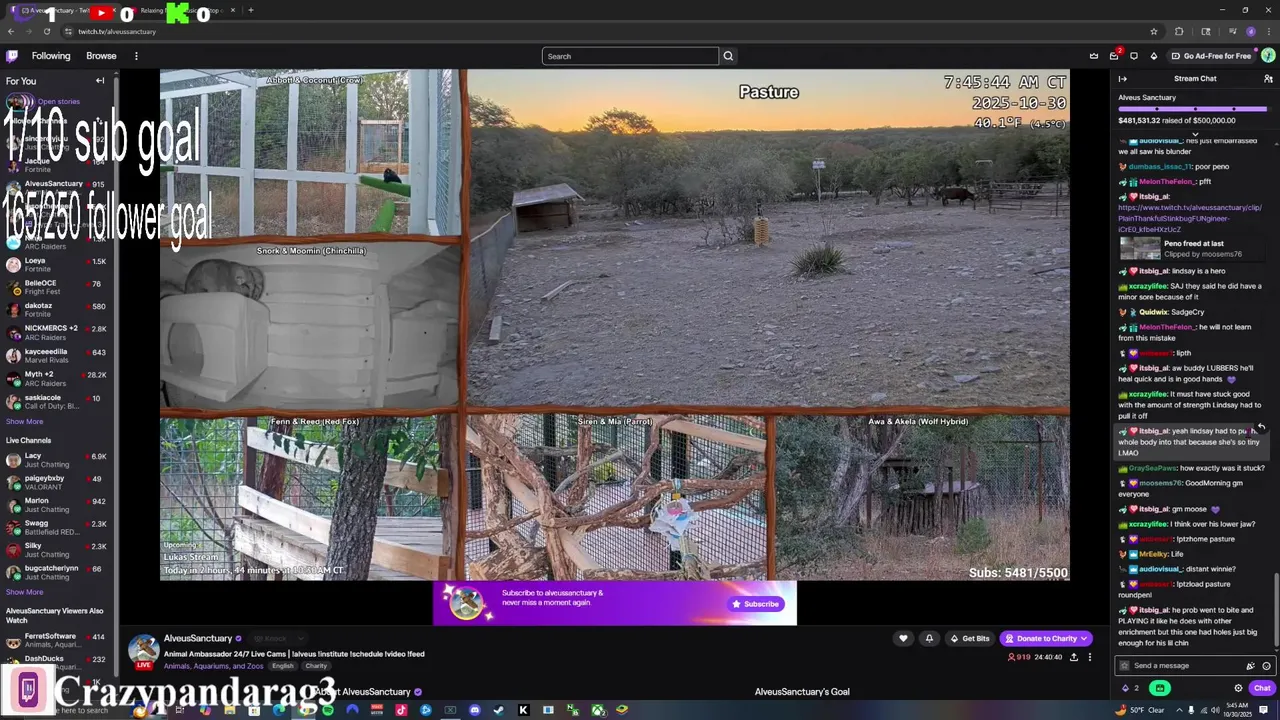Open the Browse tab
Screen dimensions: 1280x720
(x=101, y=56)
